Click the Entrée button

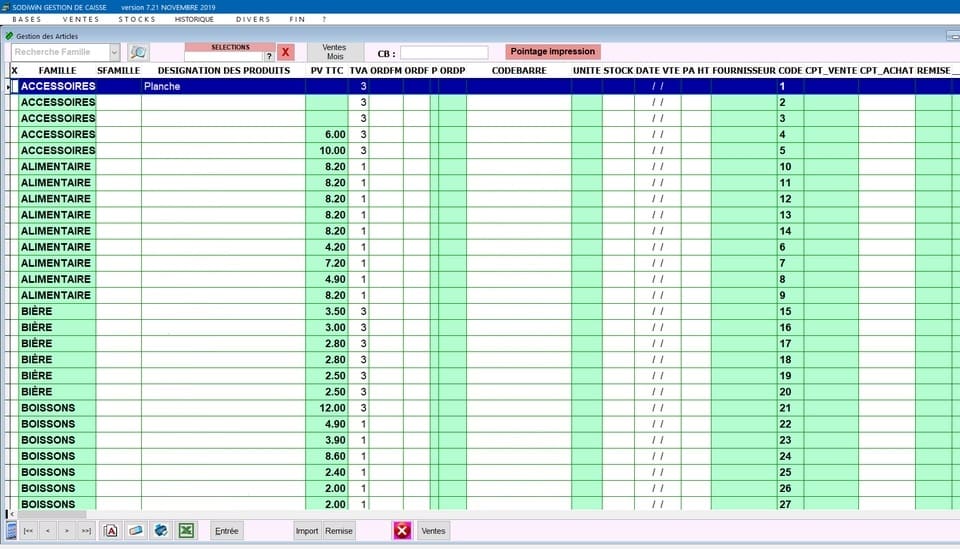227,531
